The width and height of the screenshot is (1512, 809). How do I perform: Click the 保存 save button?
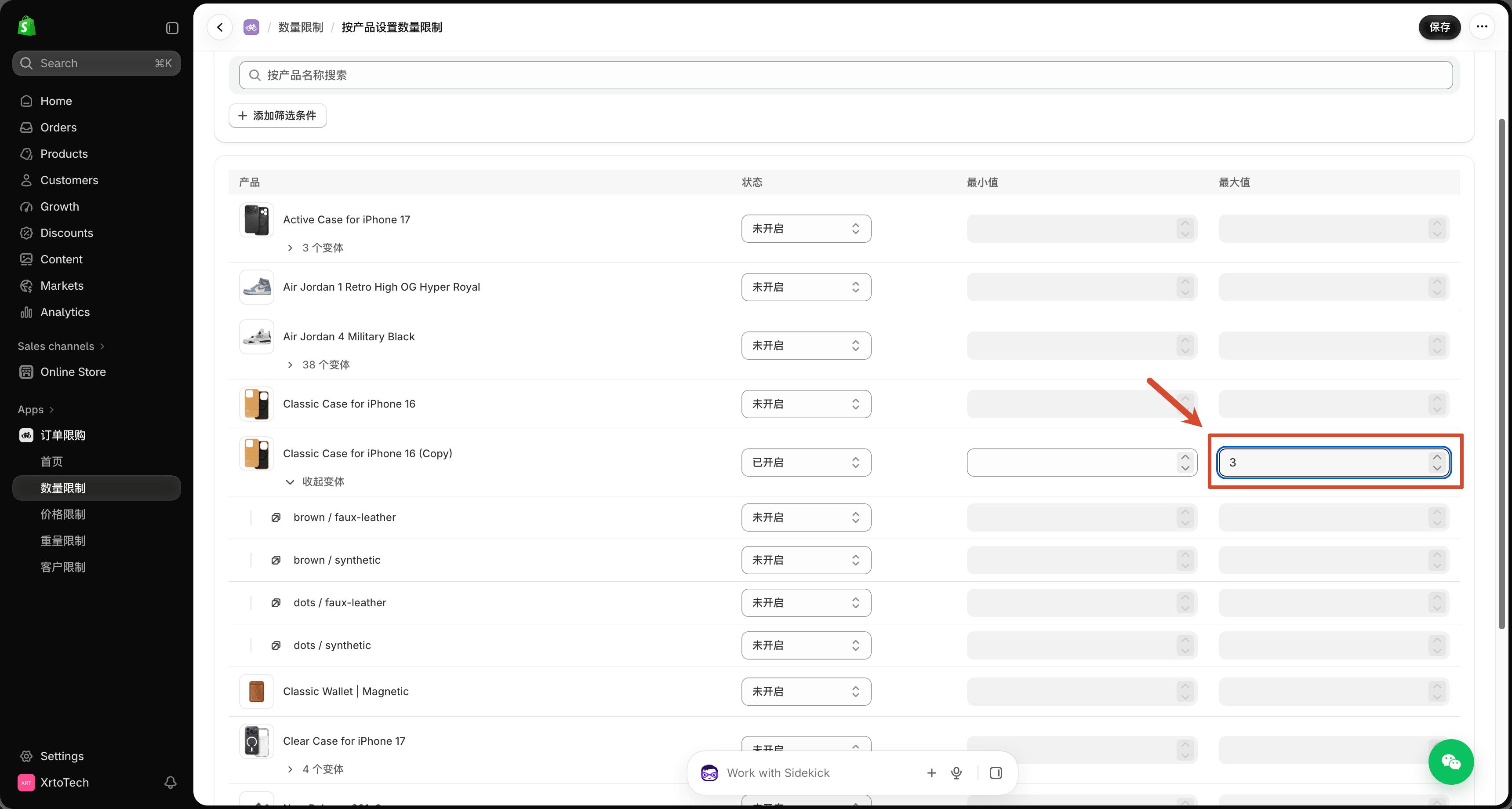coord(1439,27)
